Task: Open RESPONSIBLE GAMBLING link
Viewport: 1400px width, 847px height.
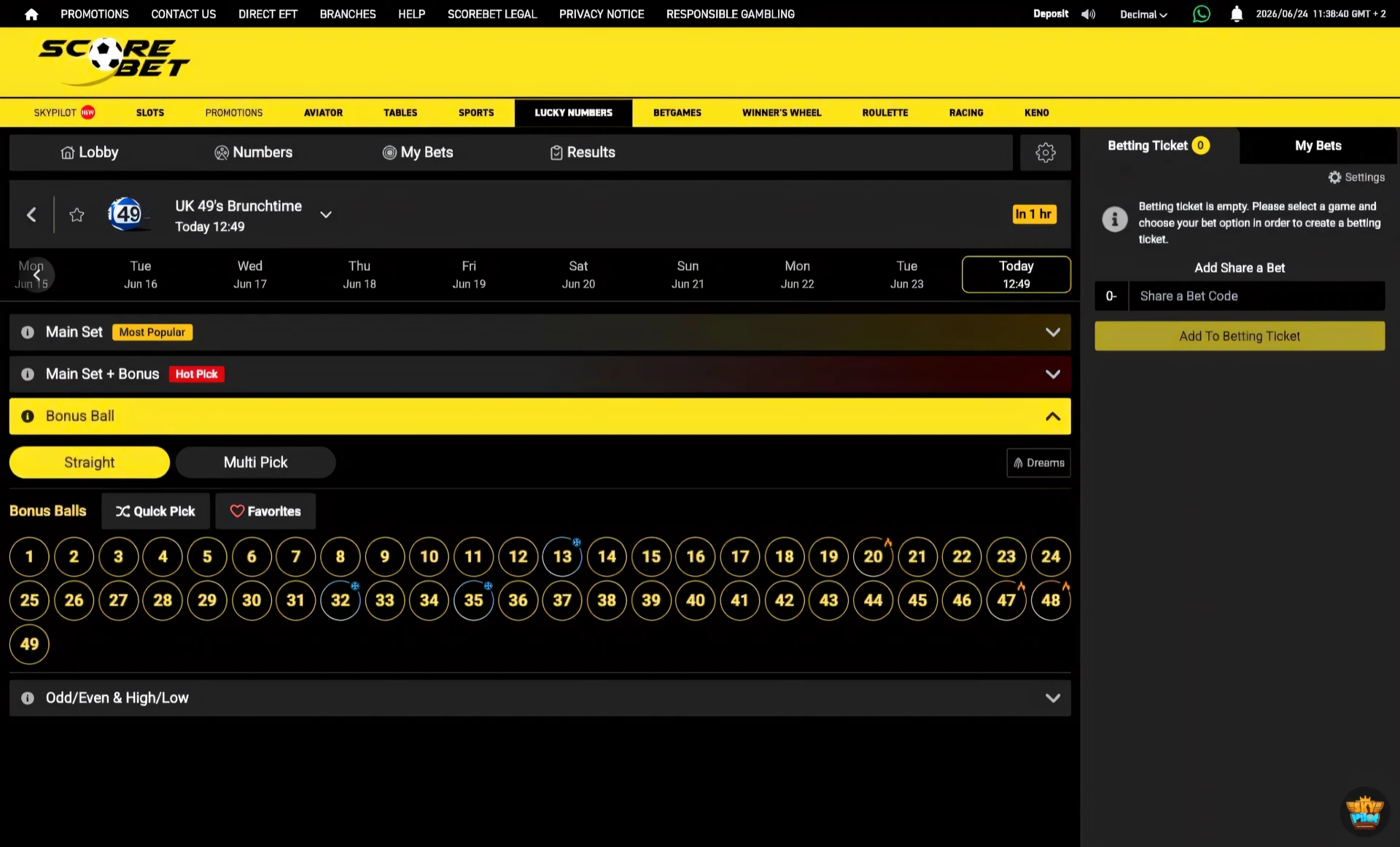Action: pos(730,14)
